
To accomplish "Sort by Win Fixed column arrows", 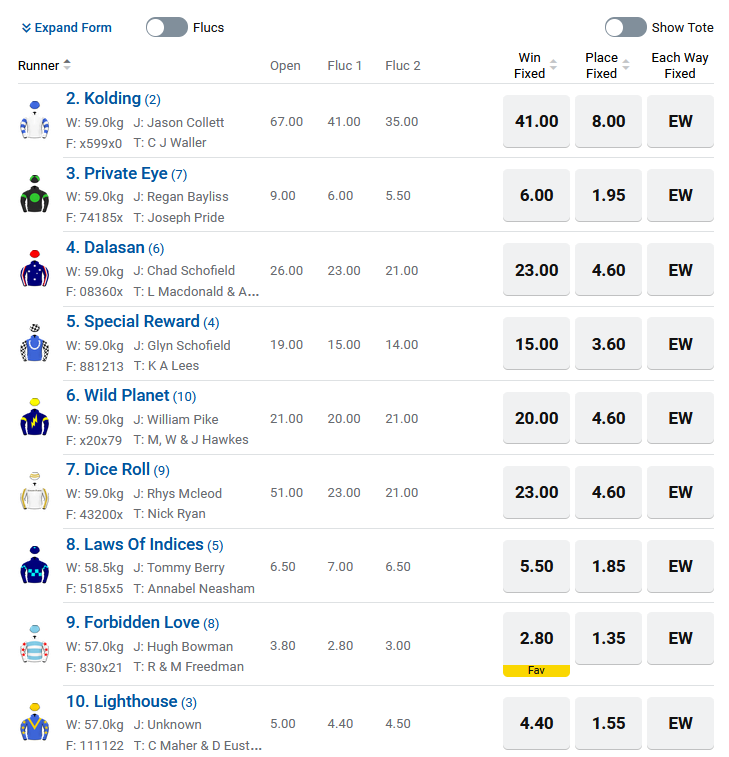I will pos(554,66).
